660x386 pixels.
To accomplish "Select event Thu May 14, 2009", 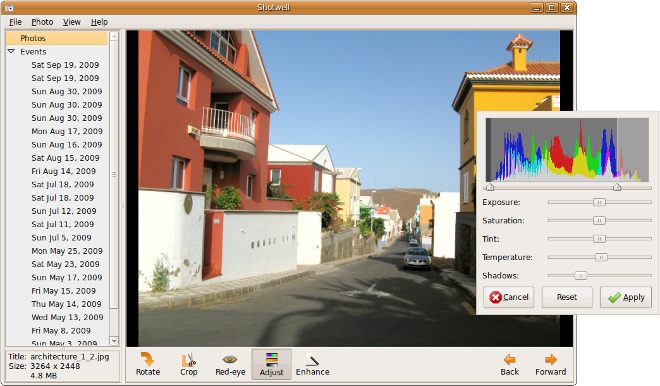I will point(67,304).
